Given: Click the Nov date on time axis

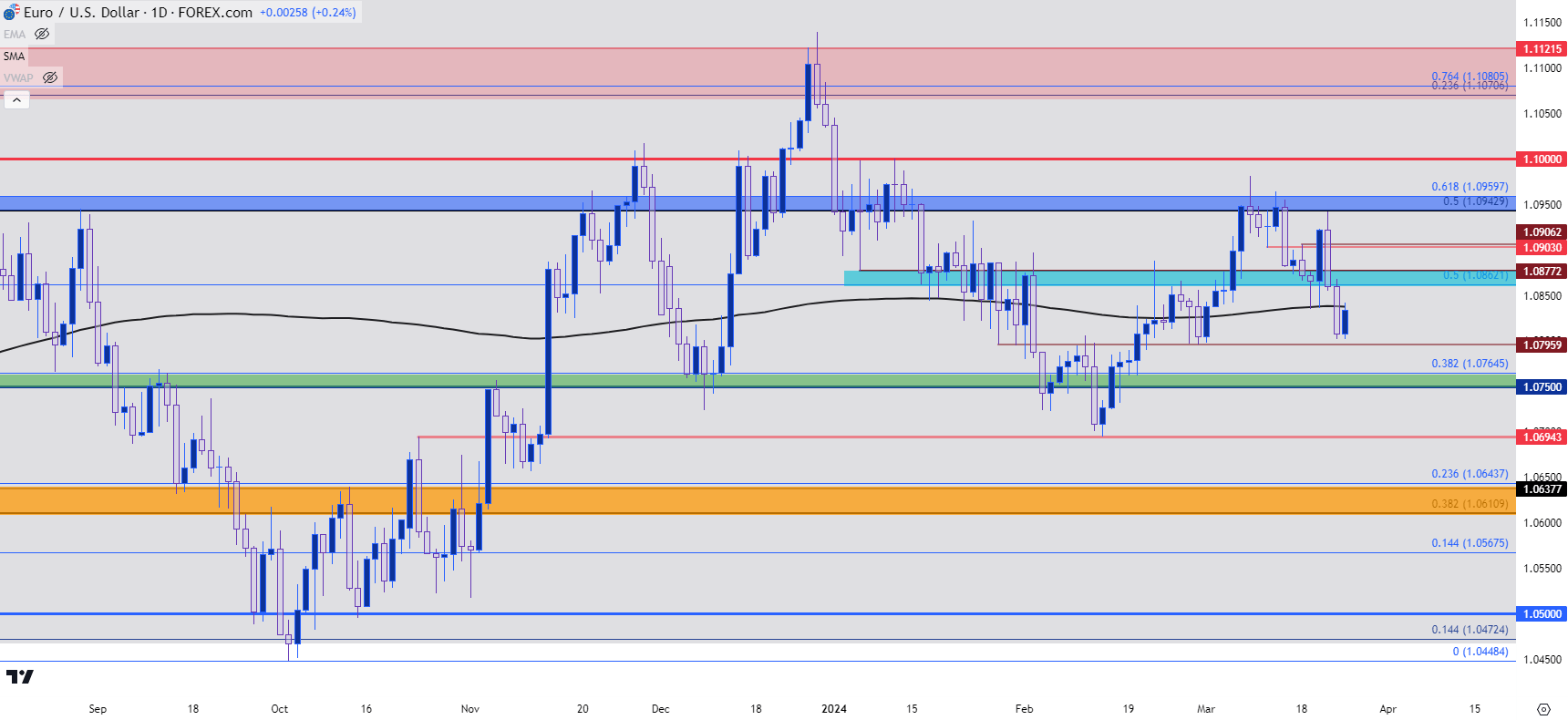Looking at the screenshot, I should 469,709.
